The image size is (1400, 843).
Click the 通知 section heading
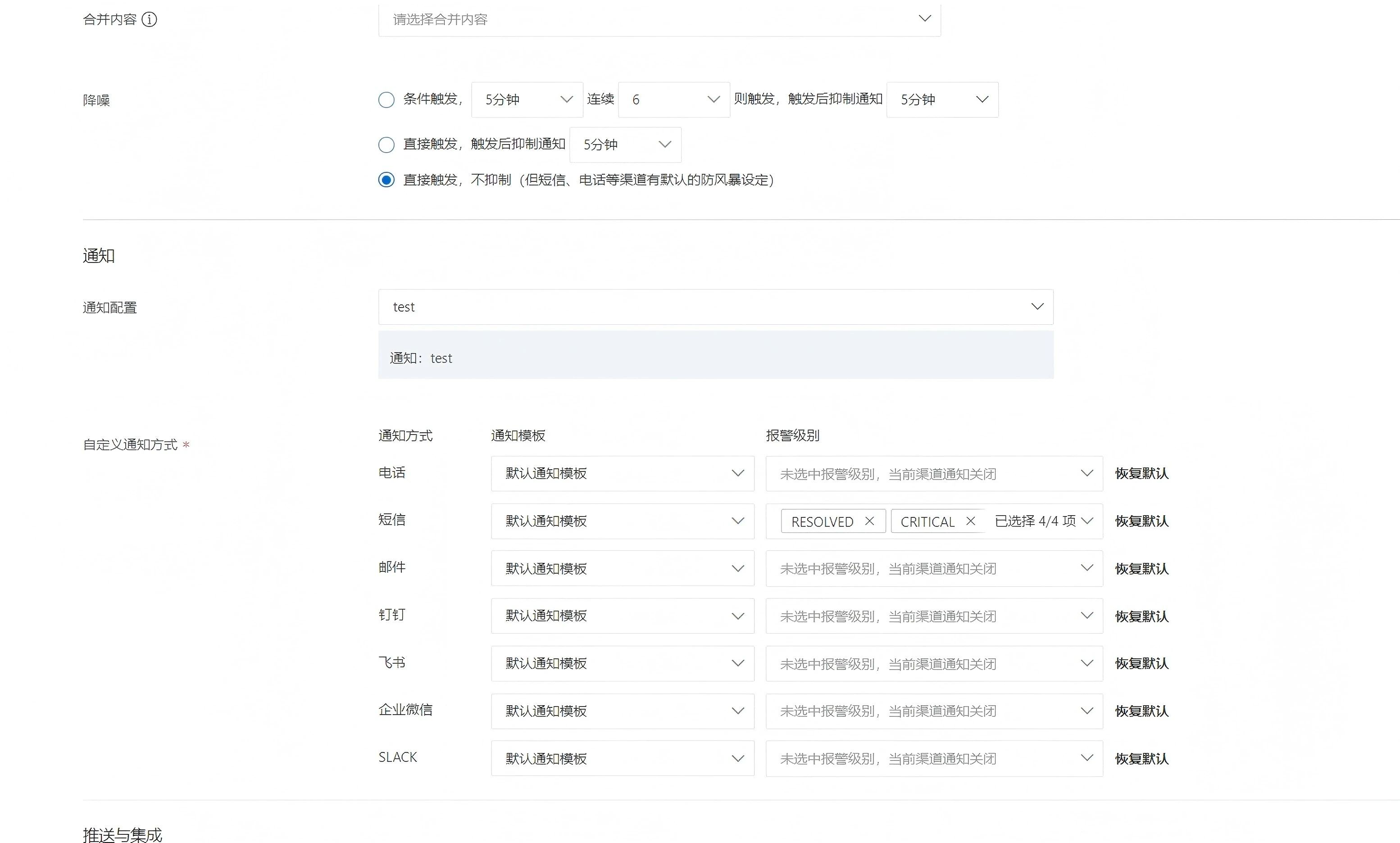tap(99, 256)
